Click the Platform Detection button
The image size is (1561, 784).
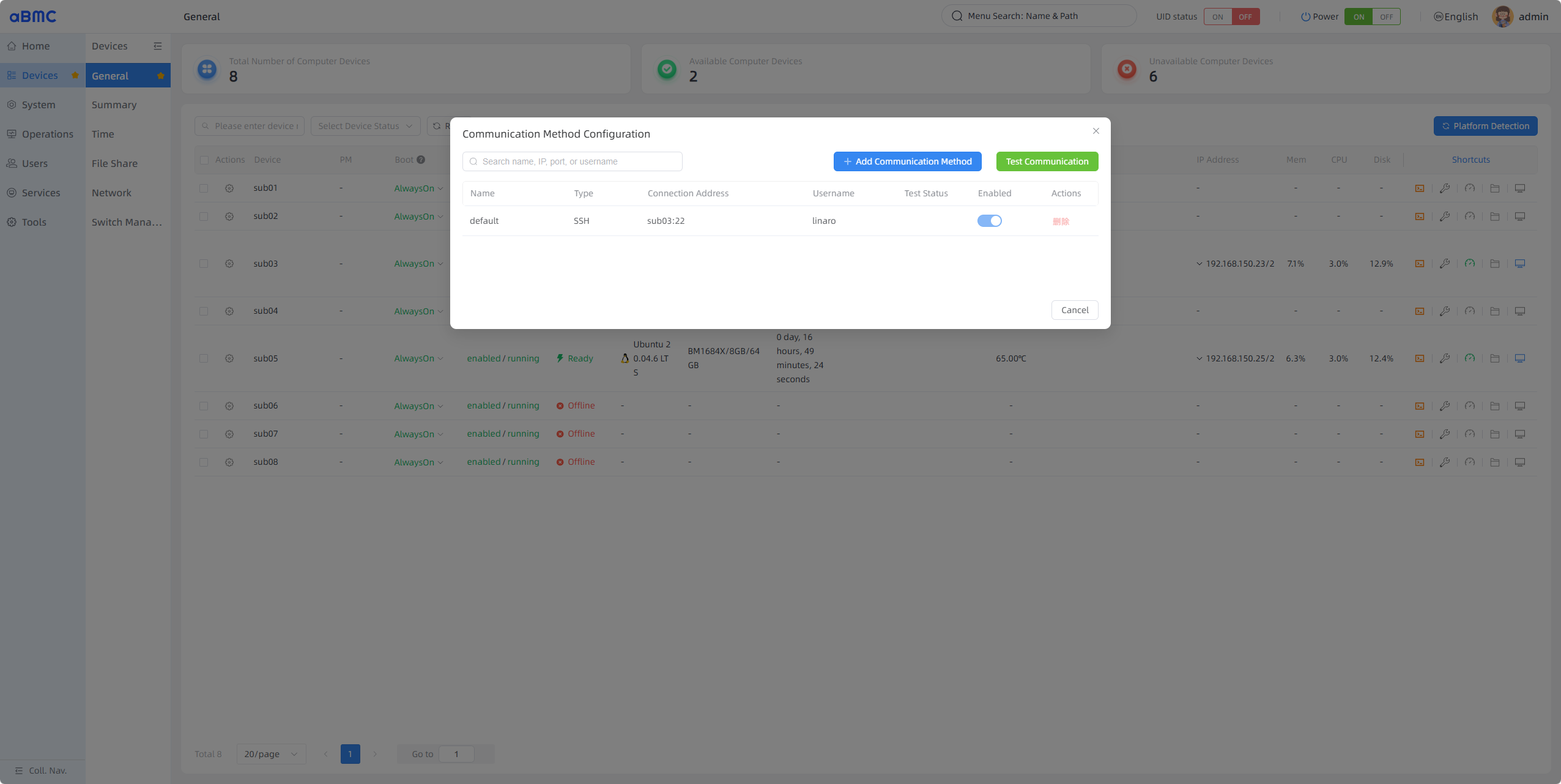click(x=1485, y=126)
